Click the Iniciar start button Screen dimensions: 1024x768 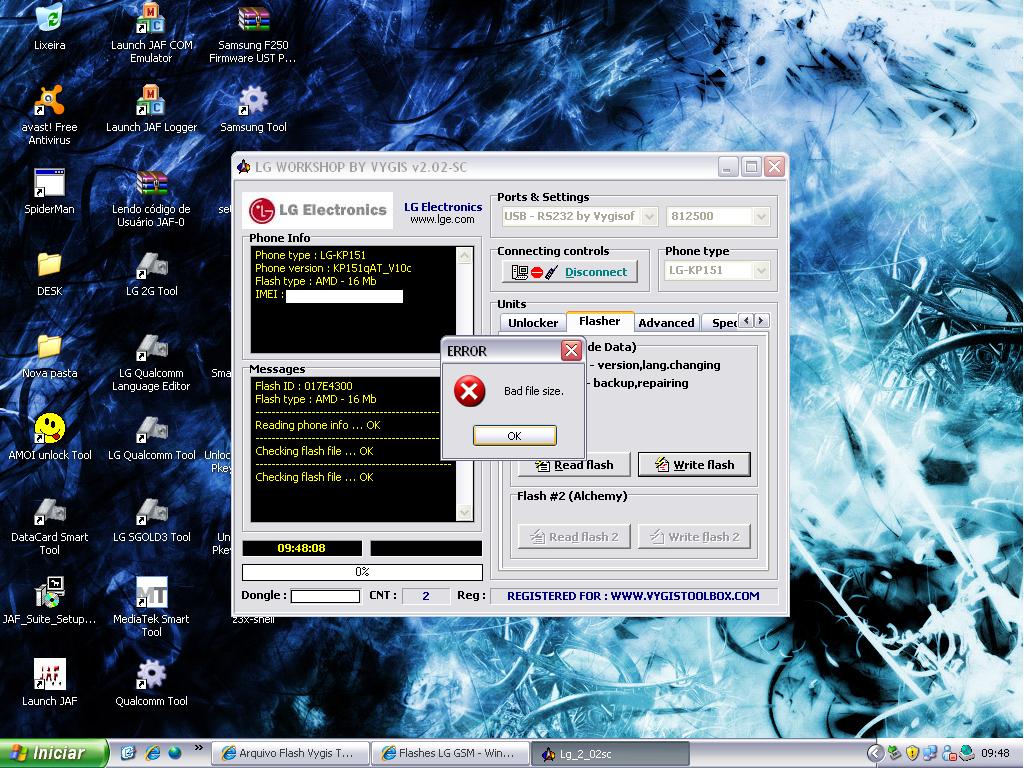coord(54,754)
